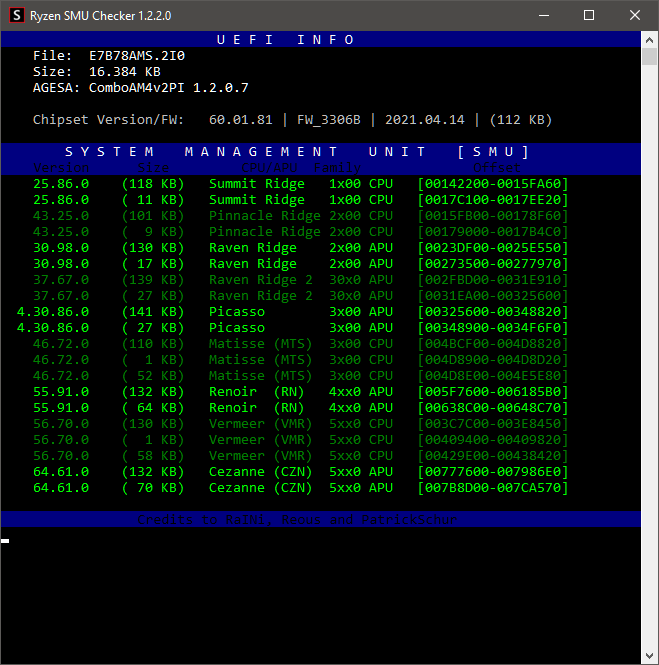Click the Version column header

61,168
